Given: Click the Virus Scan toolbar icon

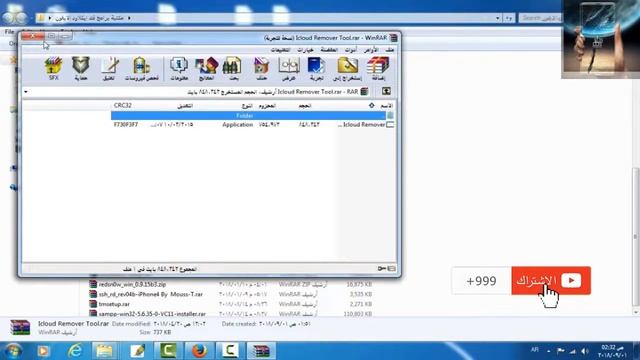Looking at the screenshot, I should pyautogui.click(x=141, y=69).
